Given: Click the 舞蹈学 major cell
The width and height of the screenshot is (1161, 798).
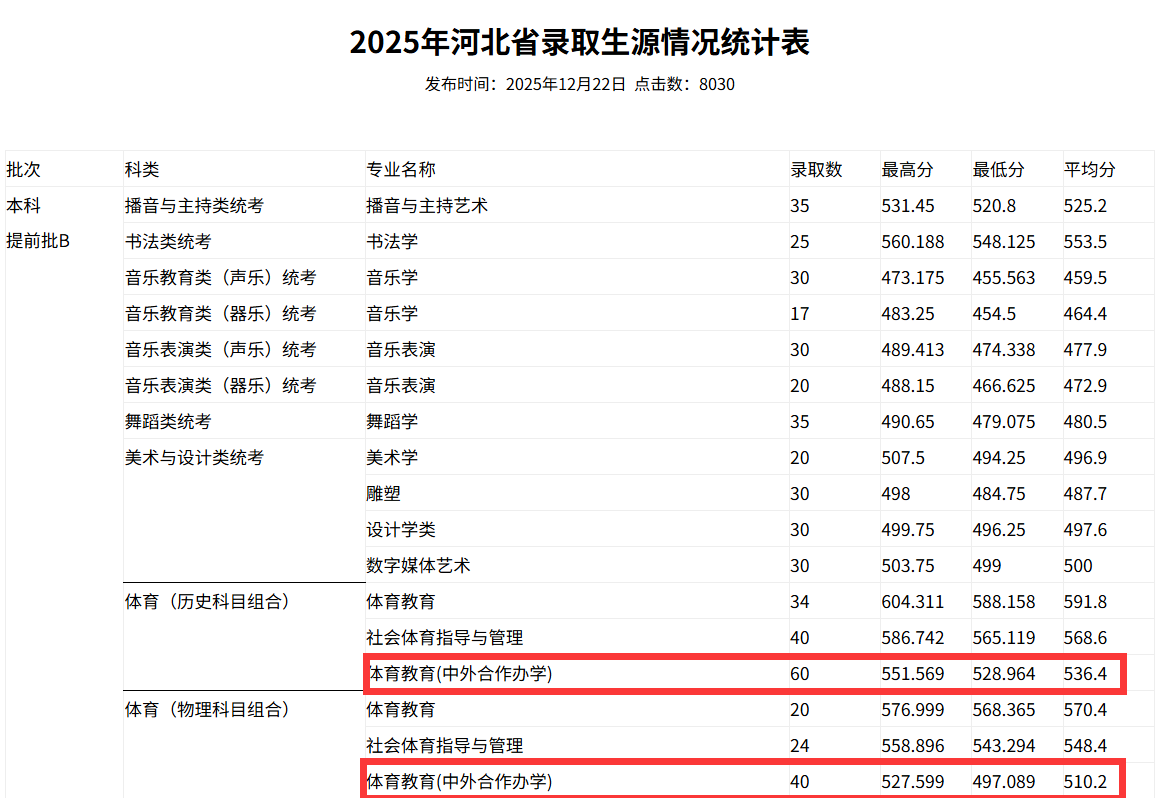Looking at the screenshot, I should coord(392,422).
